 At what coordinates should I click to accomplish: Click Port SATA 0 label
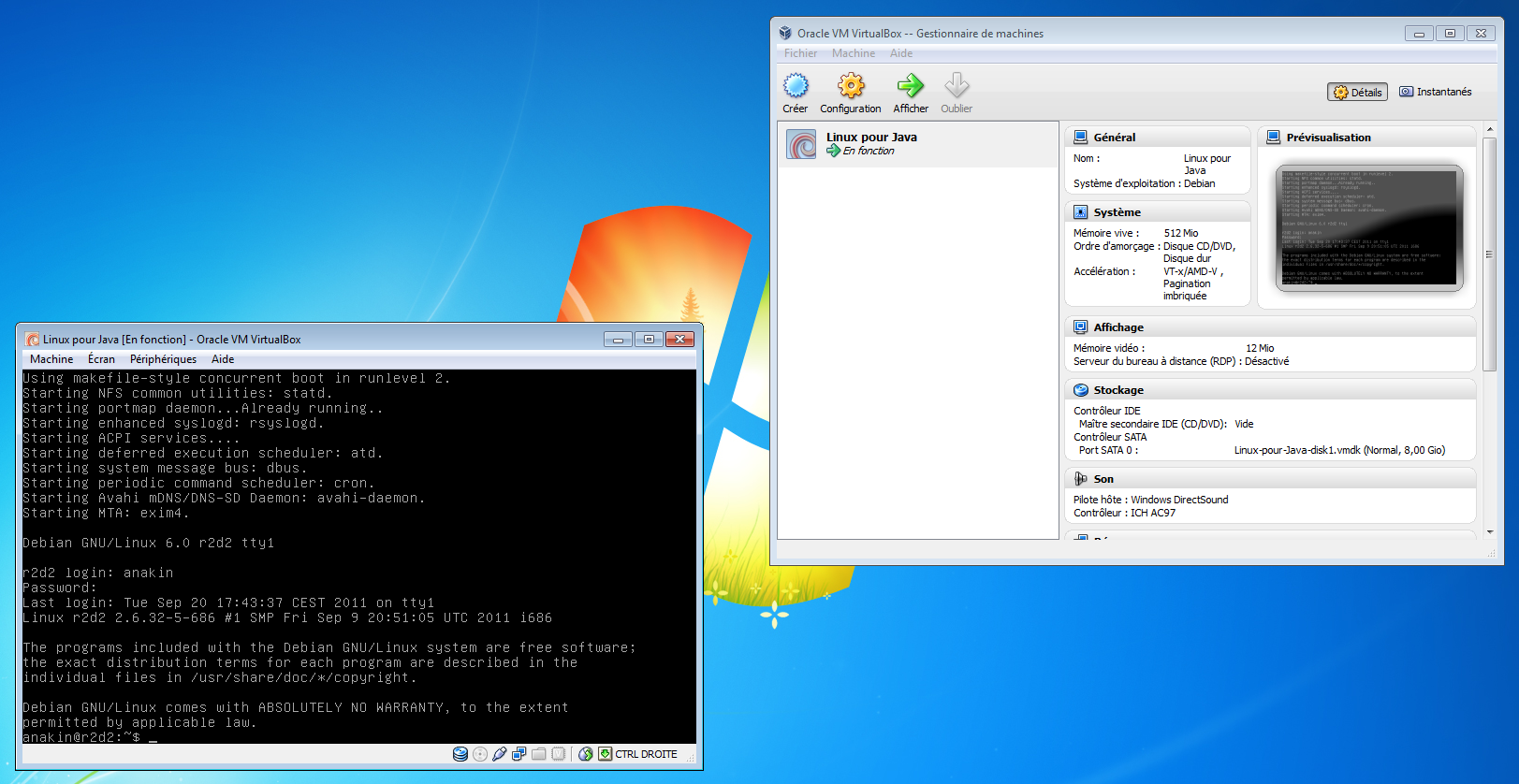tap(1108, 450)
